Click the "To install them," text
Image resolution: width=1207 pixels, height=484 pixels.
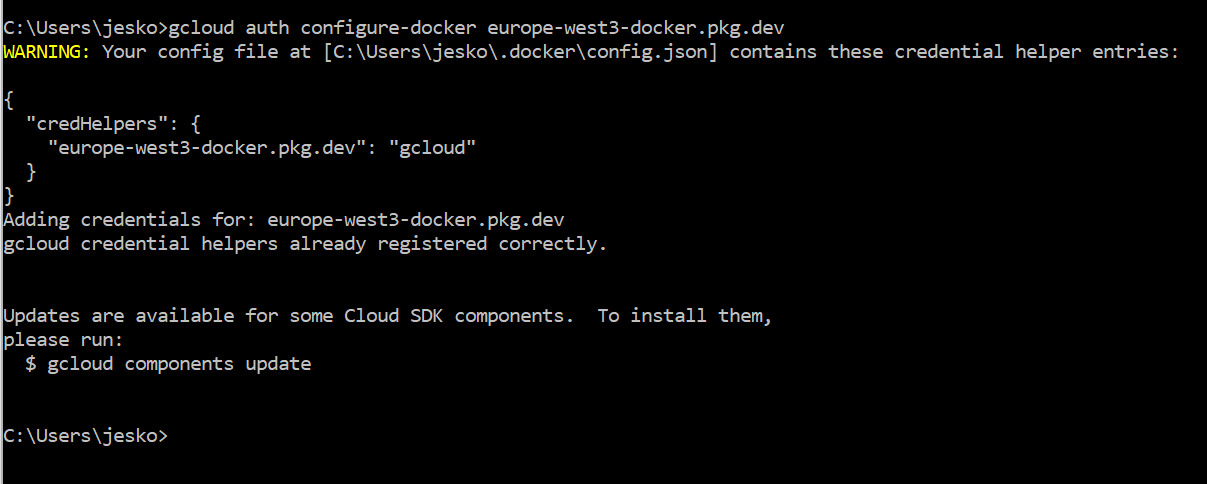click(685, 315)
